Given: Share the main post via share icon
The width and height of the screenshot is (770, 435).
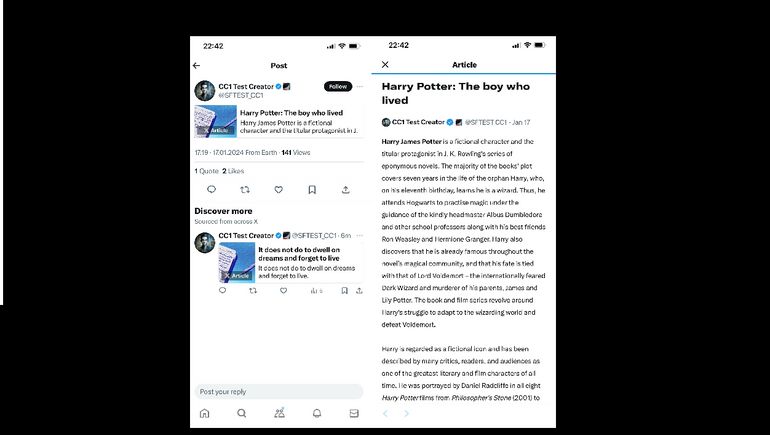Looking at the screenshot, I should (x=346, y=190).
